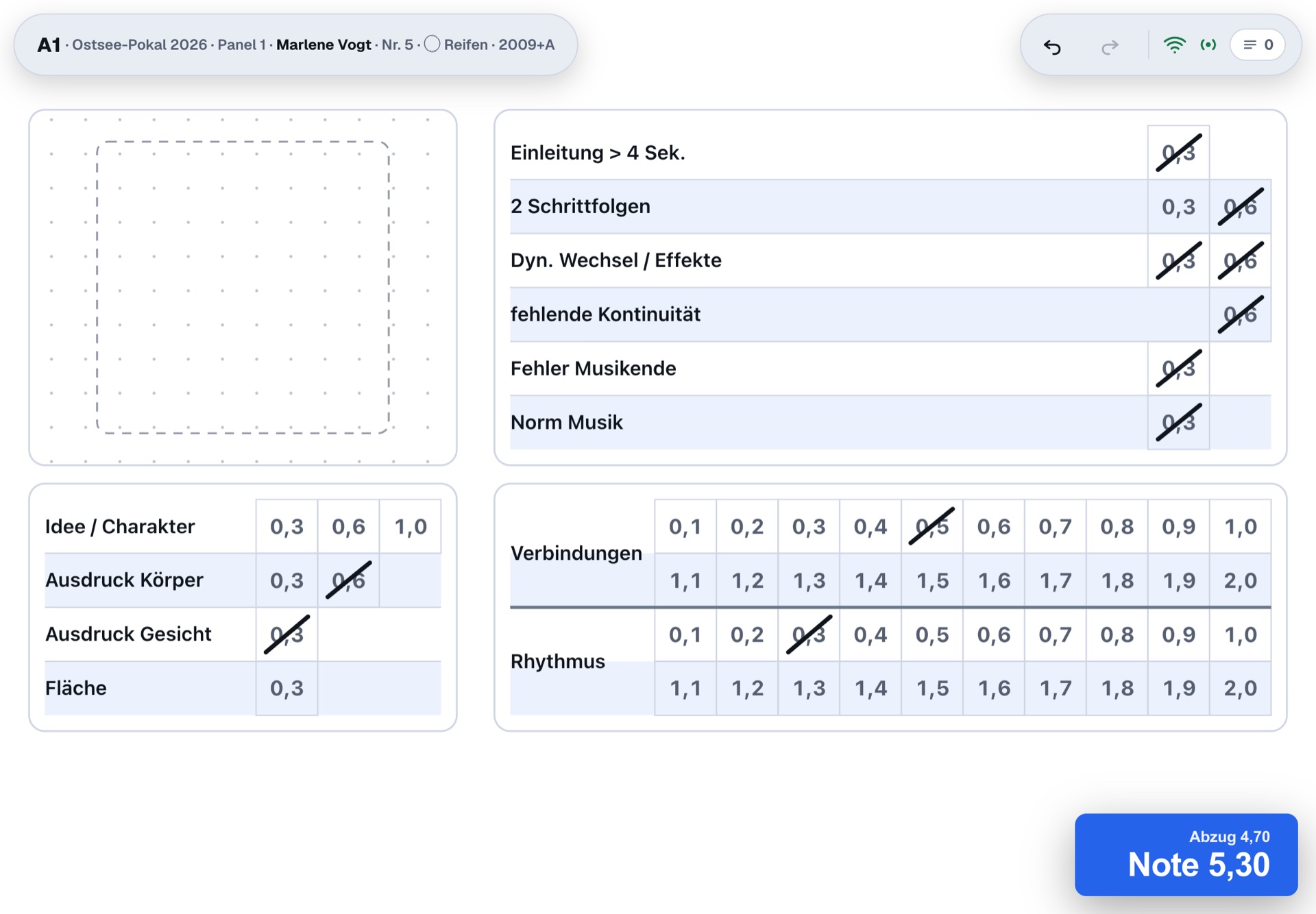The image size is (1316, 914).
Task: Toggle 0,3 for Norm Musik
Action: (x=1178, y=422)
